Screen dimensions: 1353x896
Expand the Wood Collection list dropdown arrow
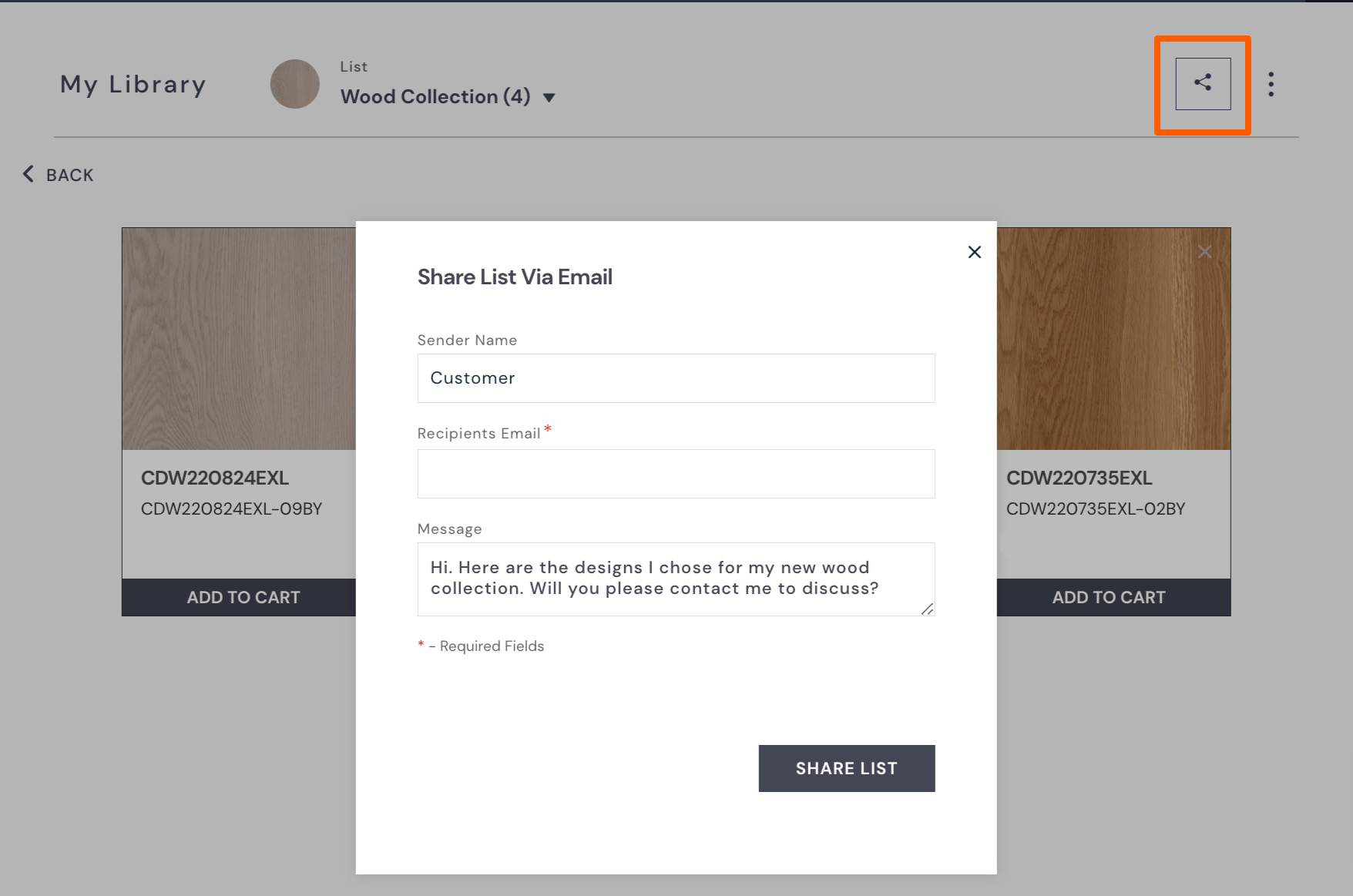tap(549, 98)
